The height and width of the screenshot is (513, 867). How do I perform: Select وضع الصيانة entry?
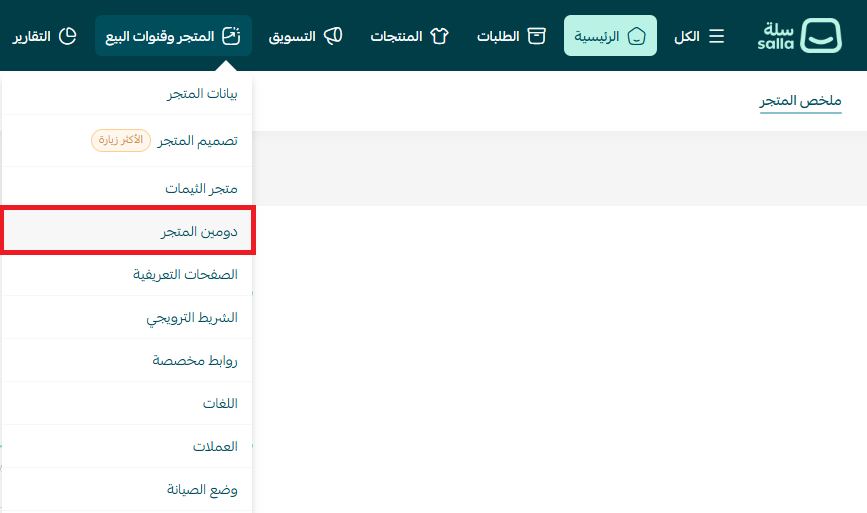(x=127, y=489)
